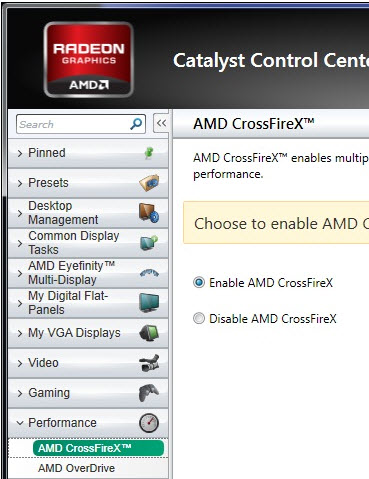Collapse the Performance section chevron

click(20, 423)
